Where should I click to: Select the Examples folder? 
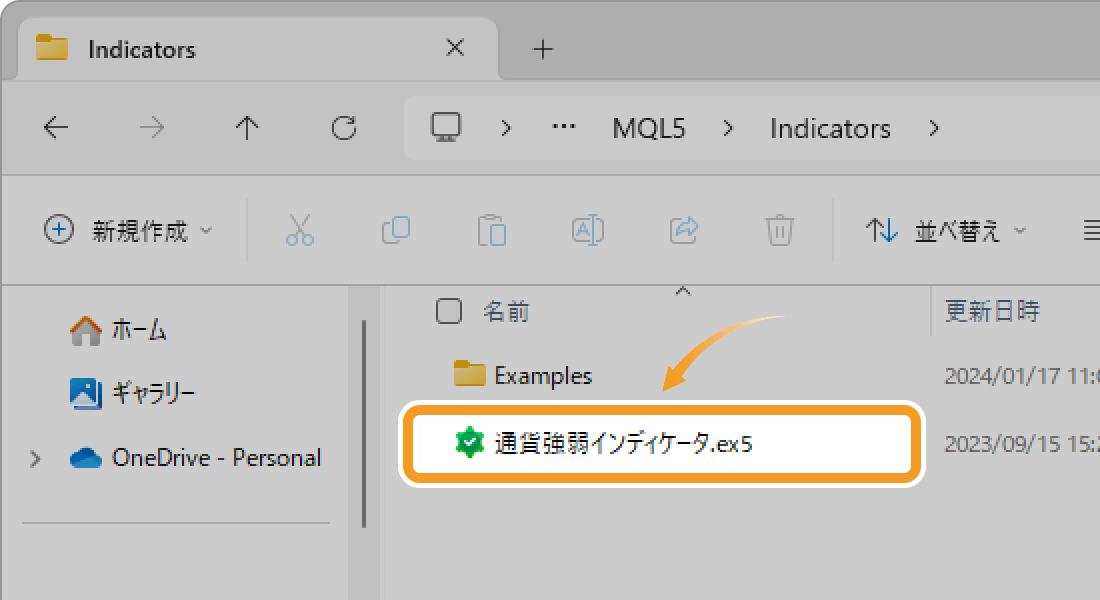pyautogui.click(x=543, y=376)
